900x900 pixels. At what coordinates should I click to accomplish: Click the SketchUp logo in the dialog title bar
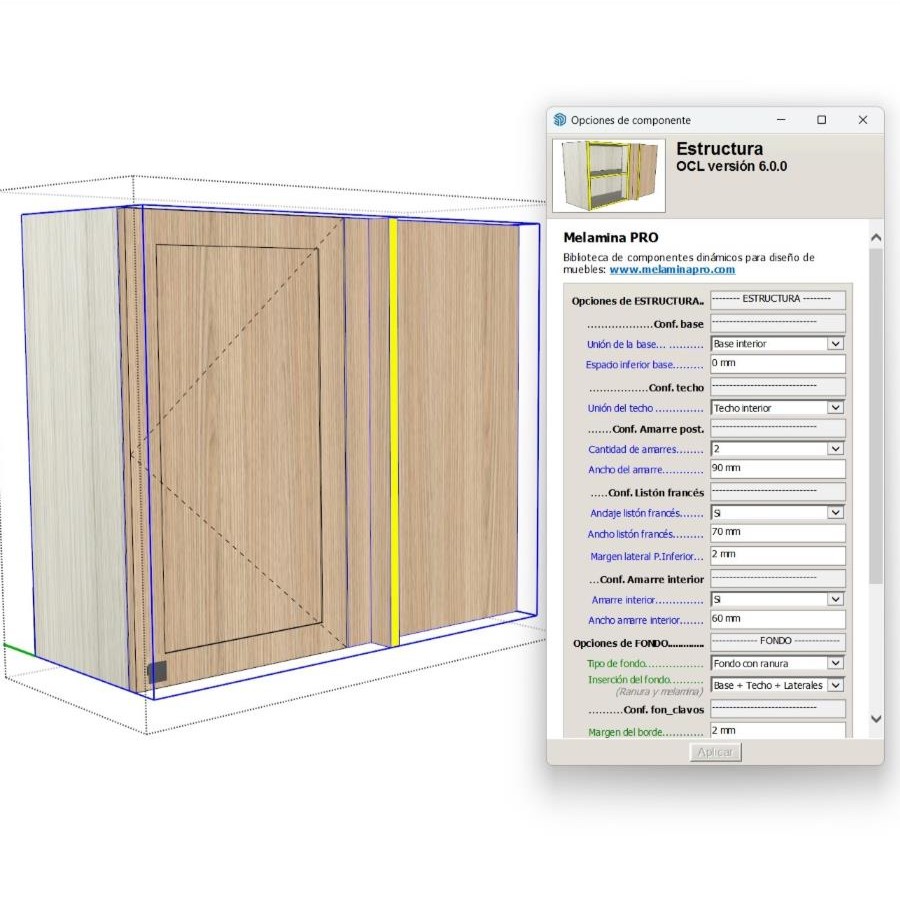click(x=560, y=120)
